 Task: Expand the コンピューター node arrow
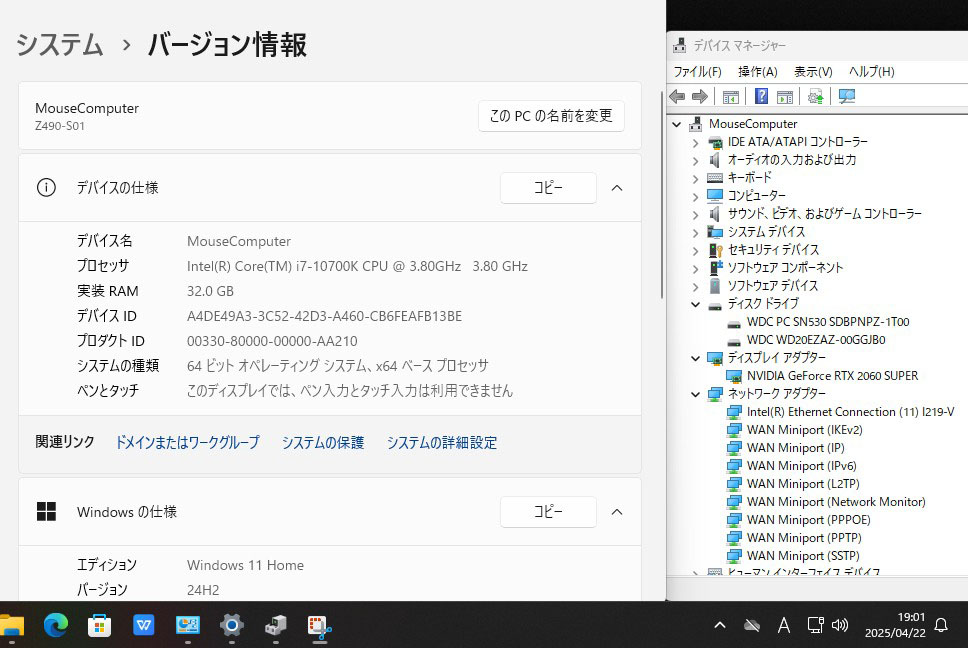click(x=696, y=196)
